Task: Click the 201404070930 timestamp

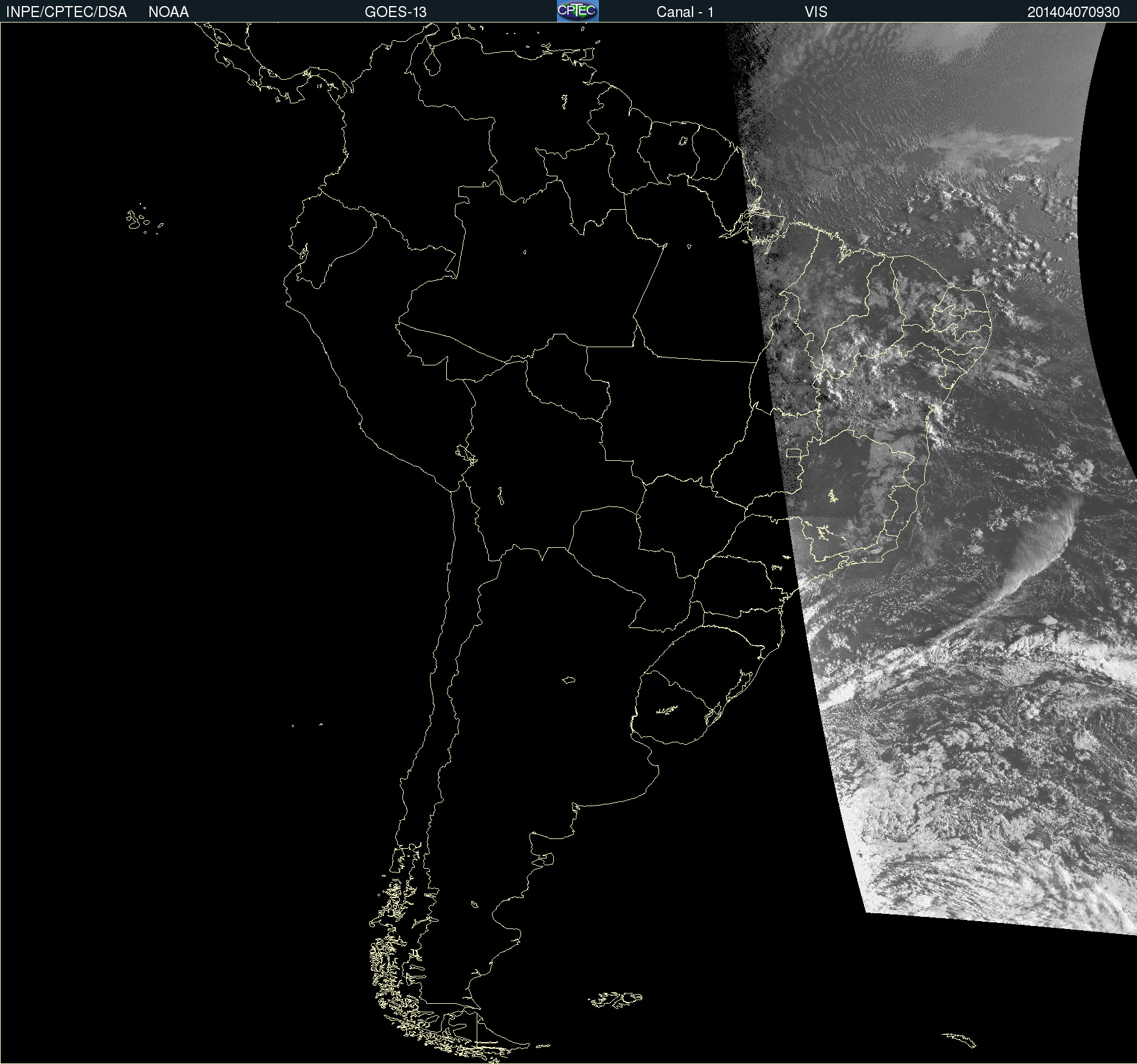Action: [x=1073, y=12]
